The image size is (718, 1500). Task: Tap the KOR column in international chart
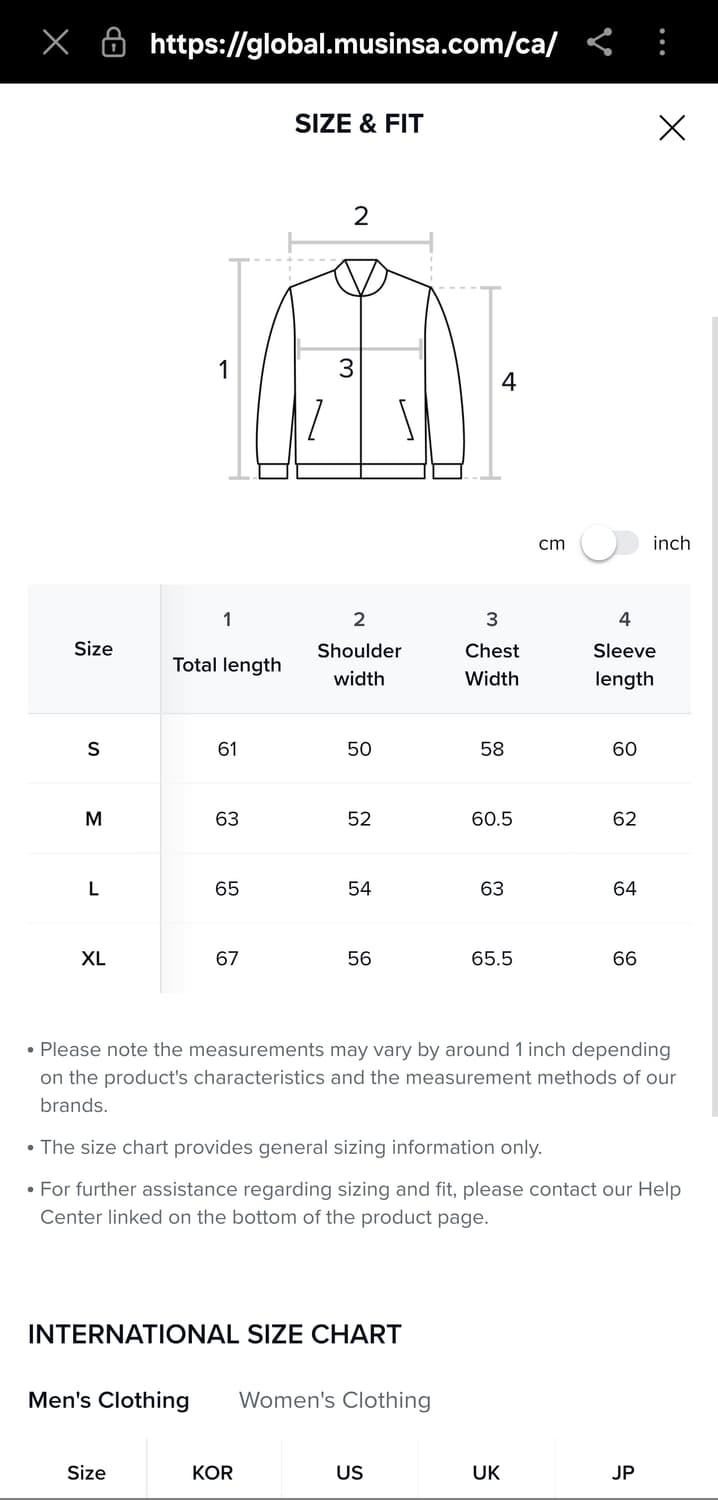pos(212,1472)
